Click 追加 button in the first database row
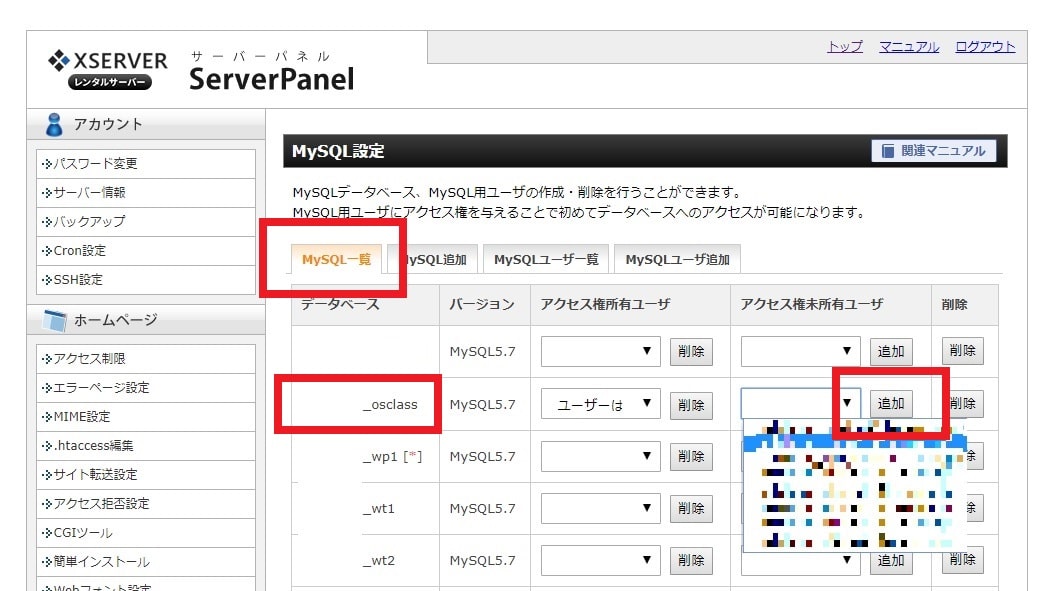 (x=890, y=351)
